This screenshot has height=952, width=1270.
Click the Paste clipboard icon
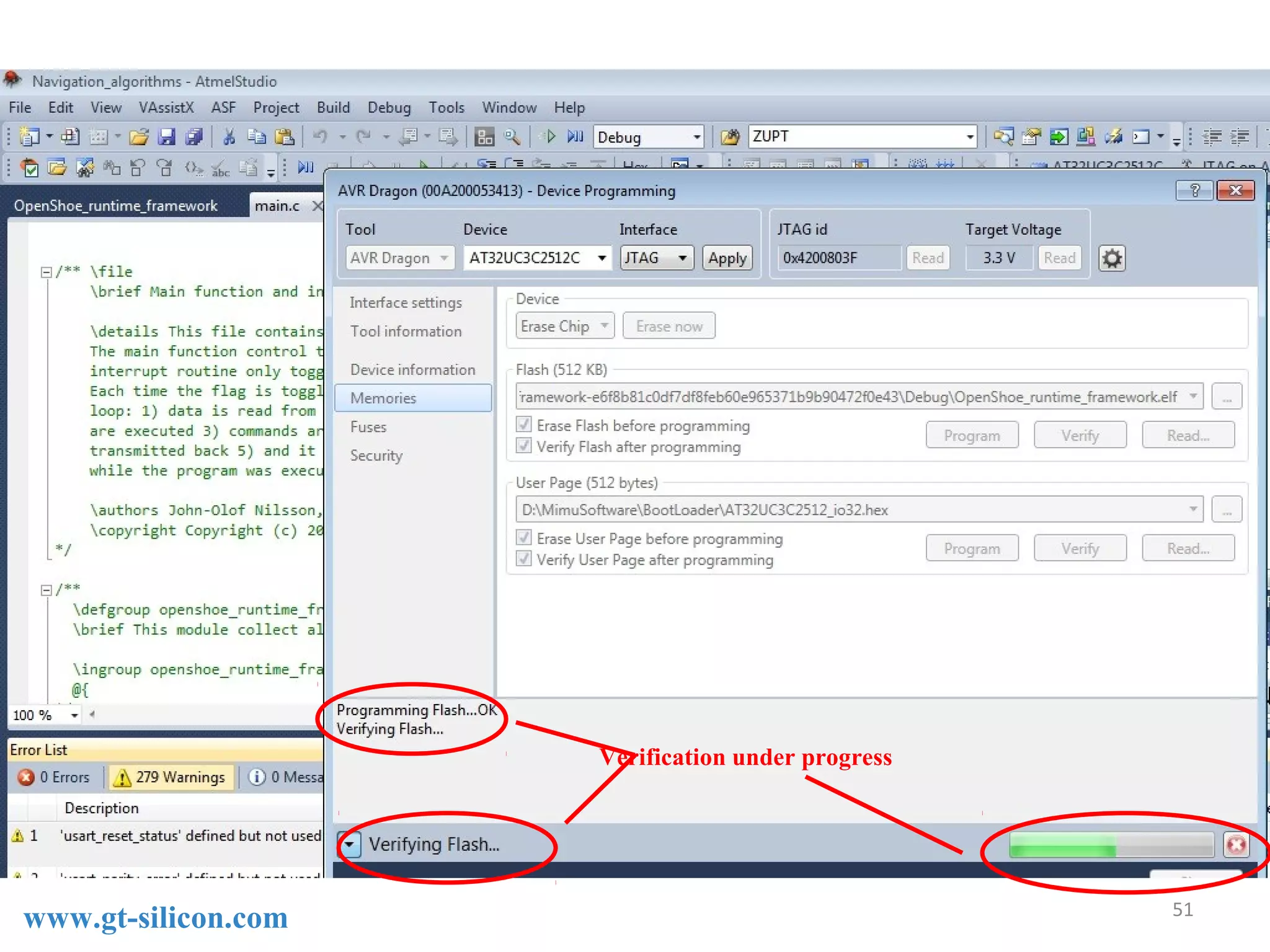coord(285,137)
